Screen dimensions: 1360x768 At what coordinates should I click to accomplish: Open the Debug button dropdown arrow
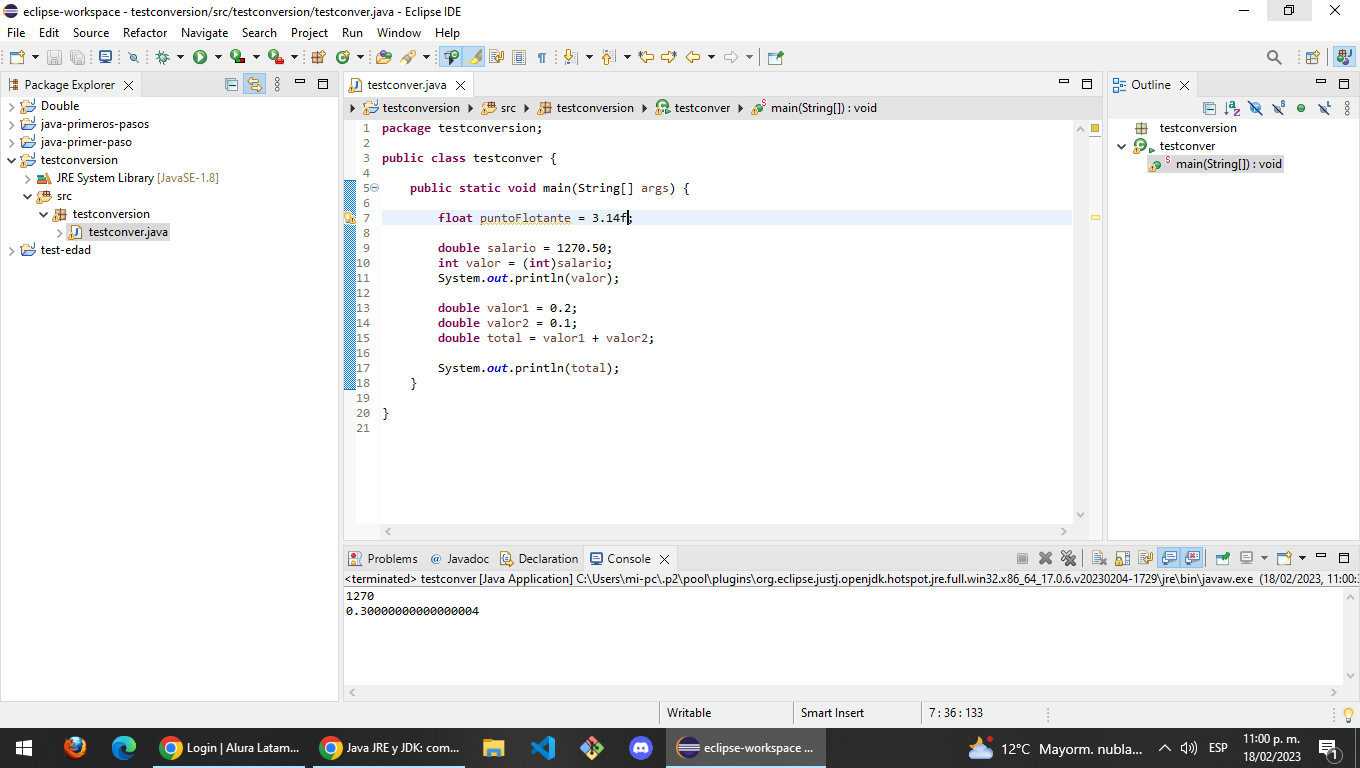coord(180,57)
